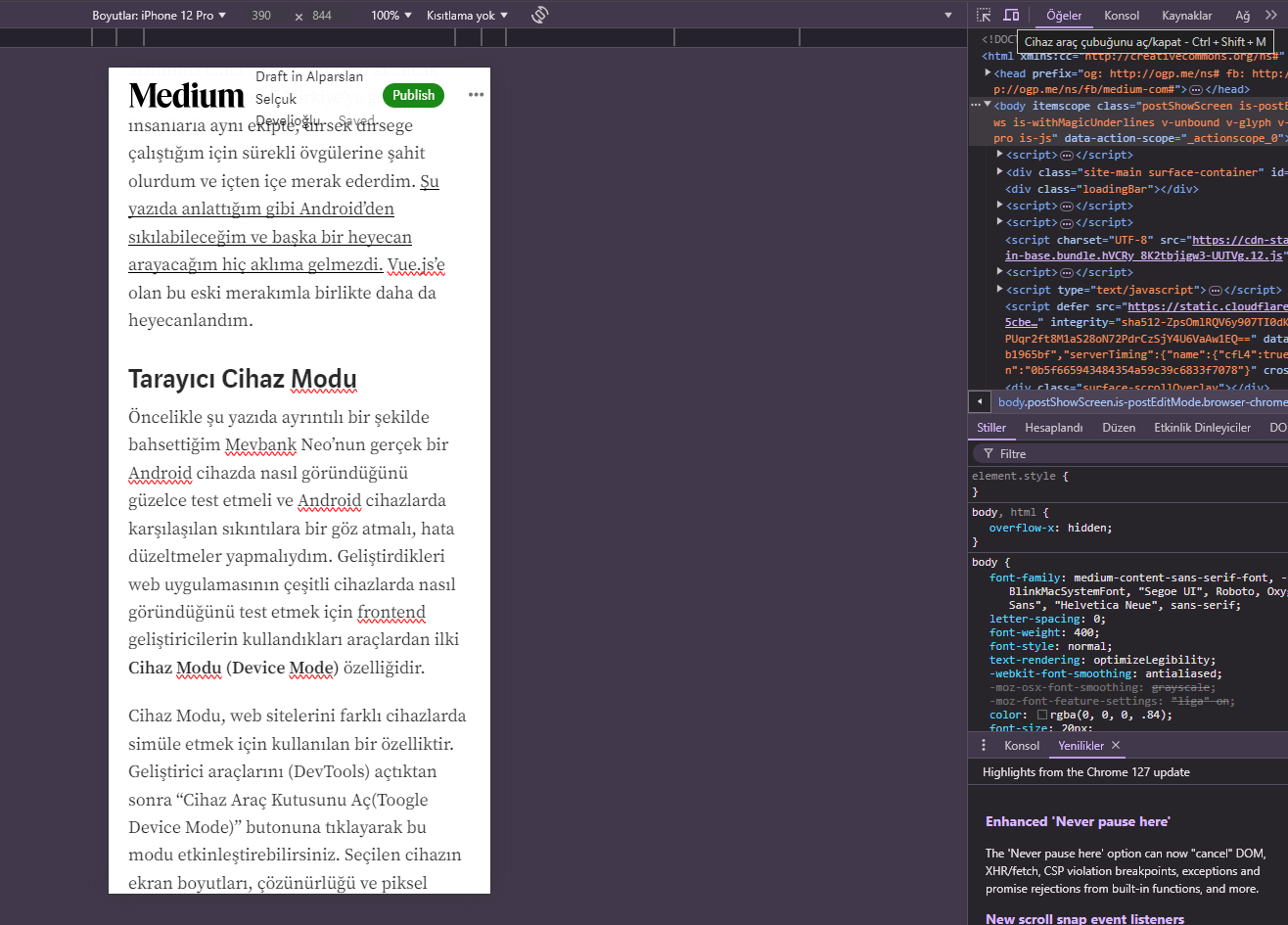Activate the element inspector picker icon

(x=984, y=16)
